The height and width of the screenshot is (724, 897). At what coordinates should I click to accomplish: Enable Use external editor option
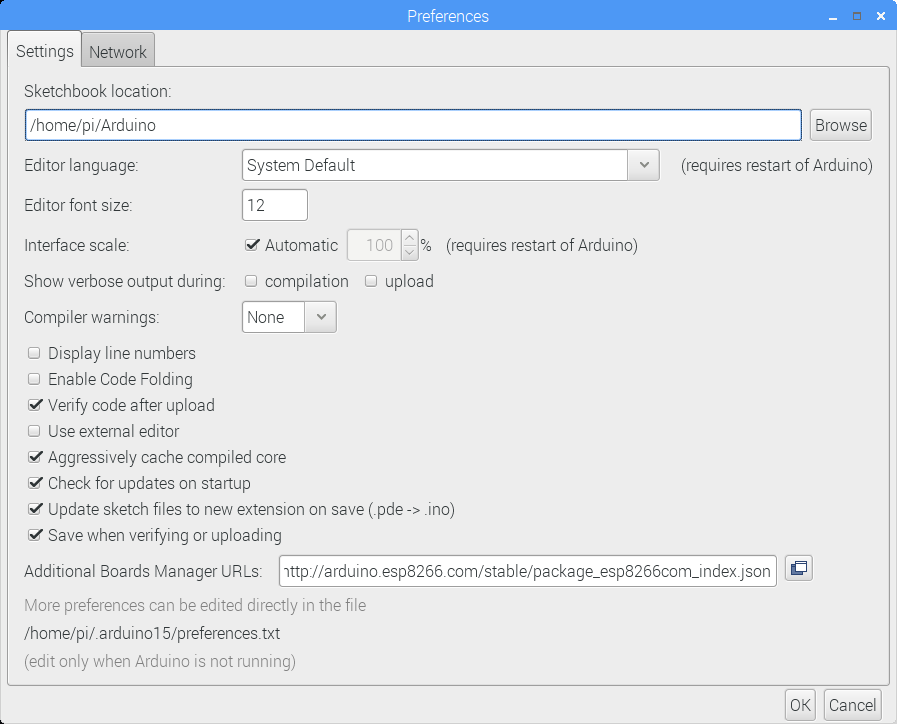[x=34, y=431]
